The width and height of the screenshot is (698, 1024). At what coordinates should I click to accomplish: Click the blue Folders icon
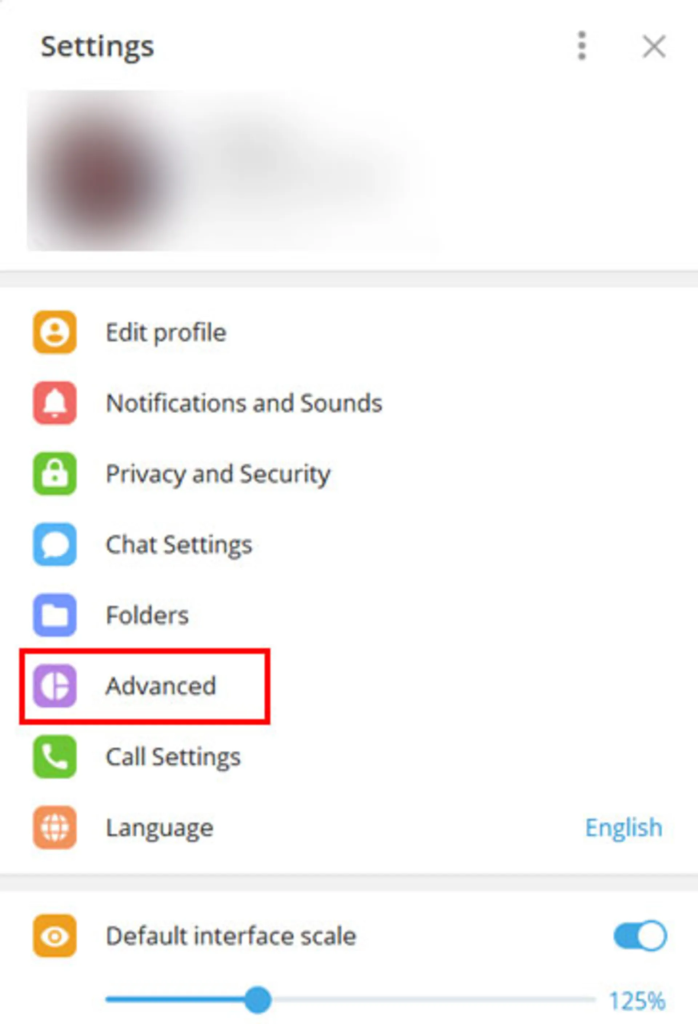(55, 615)
